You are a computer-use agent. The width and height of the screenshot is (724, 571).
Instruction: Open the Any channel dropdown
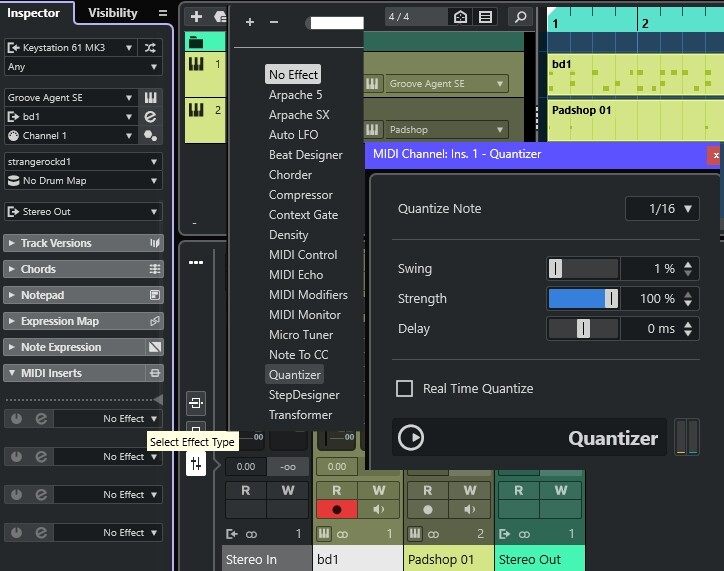83,66
